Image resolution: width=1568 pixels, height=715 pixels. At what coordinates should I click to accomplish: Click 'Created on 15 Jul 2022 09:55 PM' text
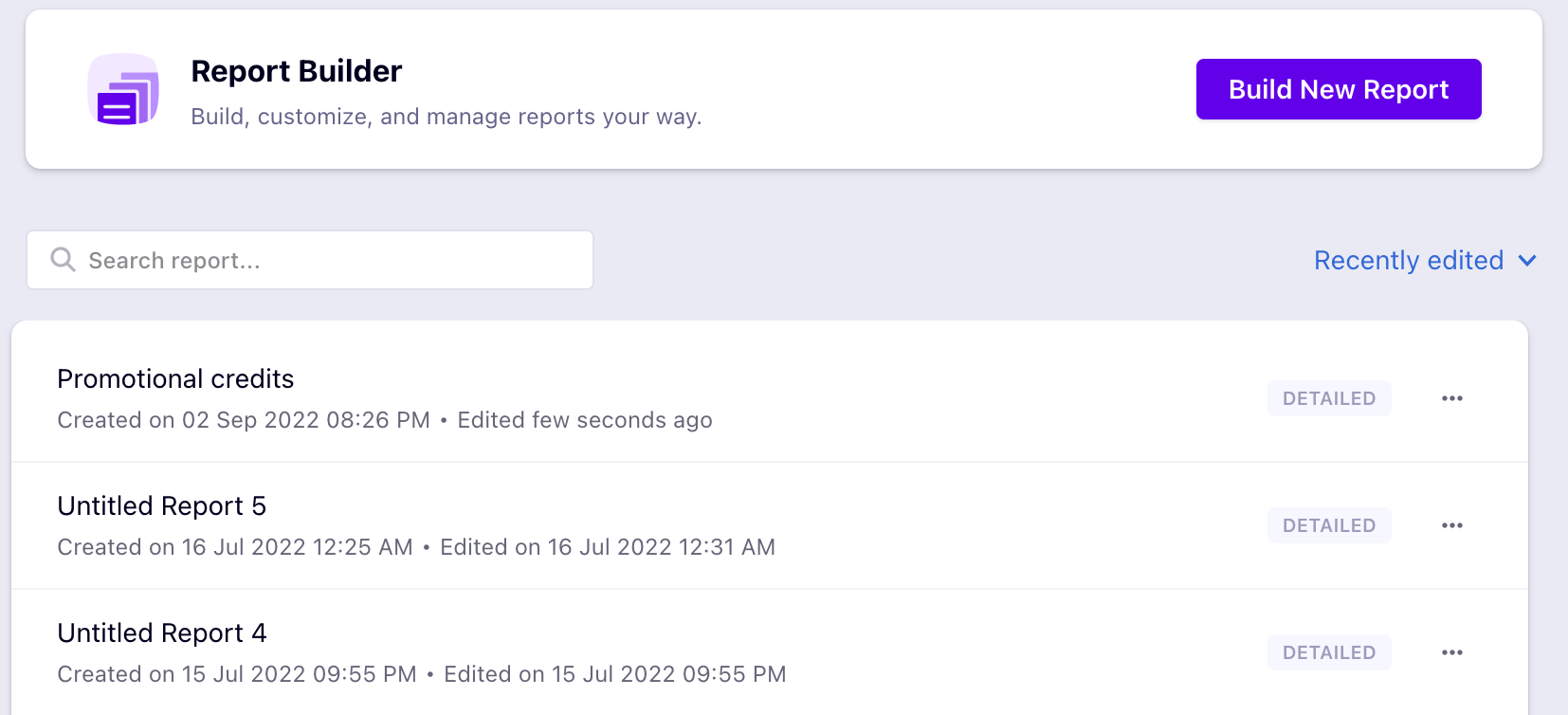[x=237, y=674]
